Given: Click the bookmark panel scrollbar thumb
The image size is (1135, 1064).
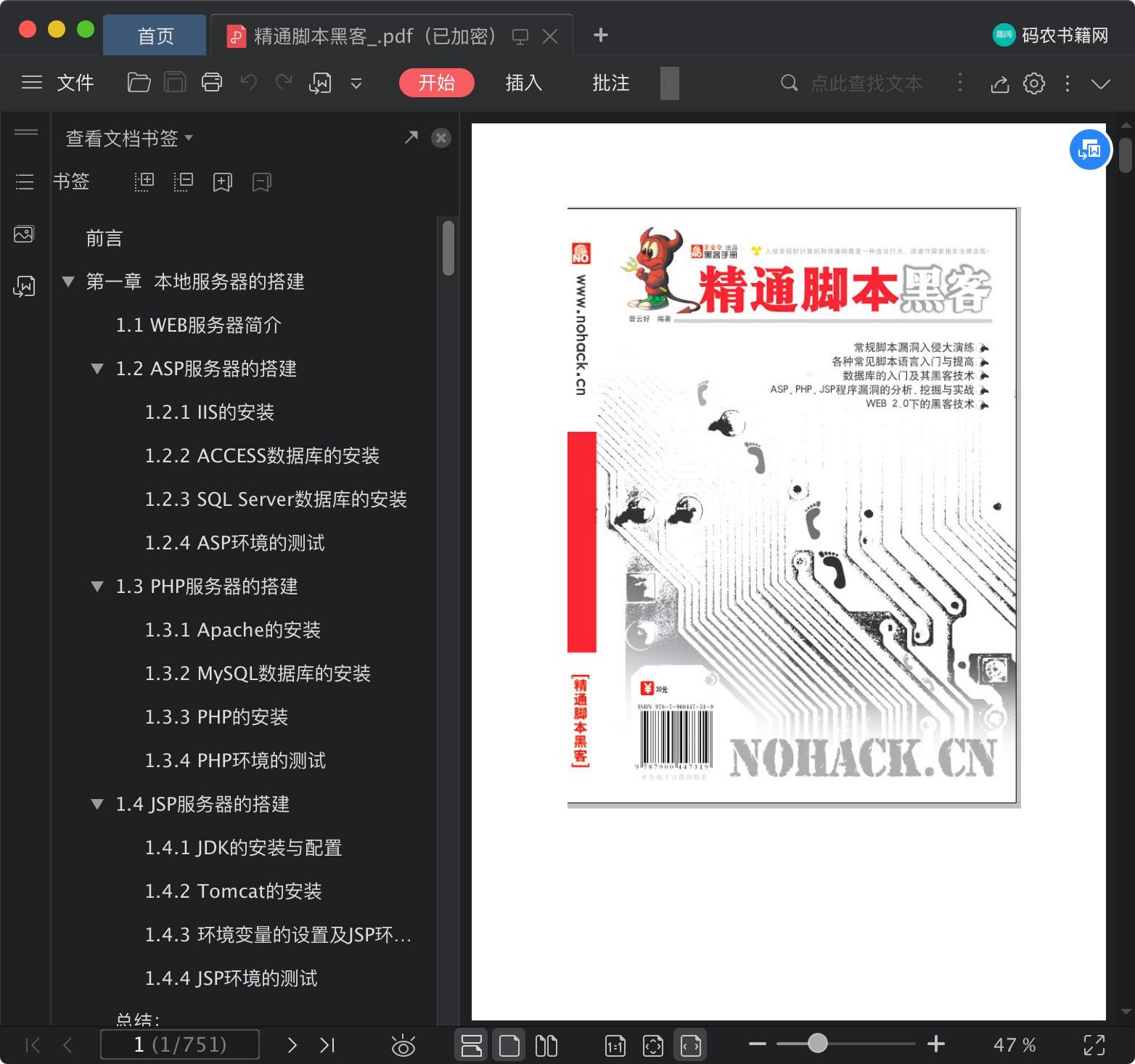Looking at the screenshot, I should (x=448, y=248).
